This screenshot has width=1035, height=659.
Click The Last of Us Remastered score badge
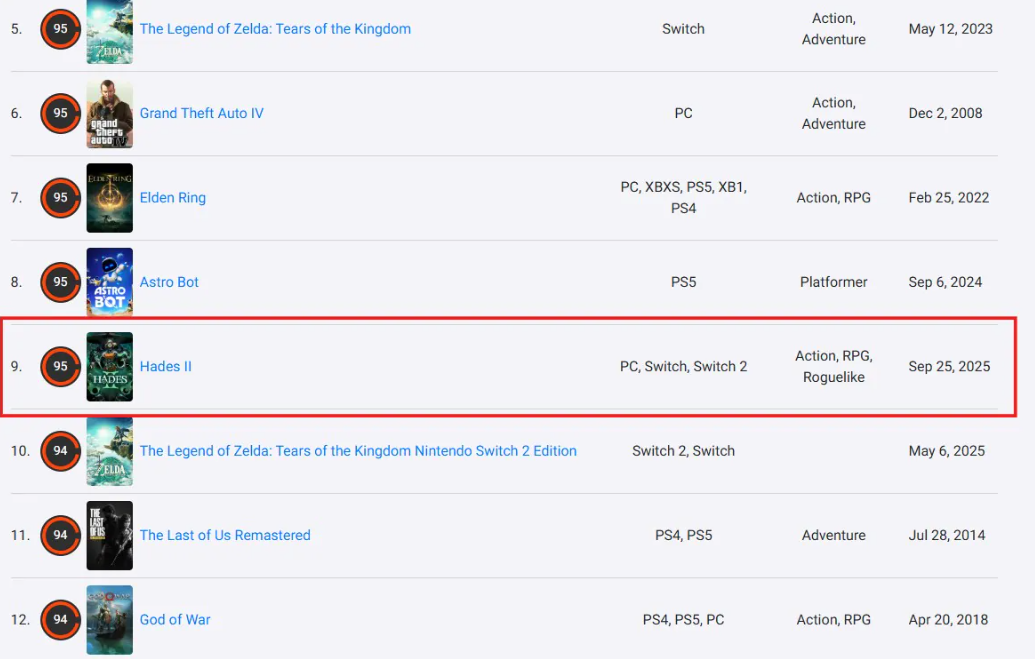[60, 536]
